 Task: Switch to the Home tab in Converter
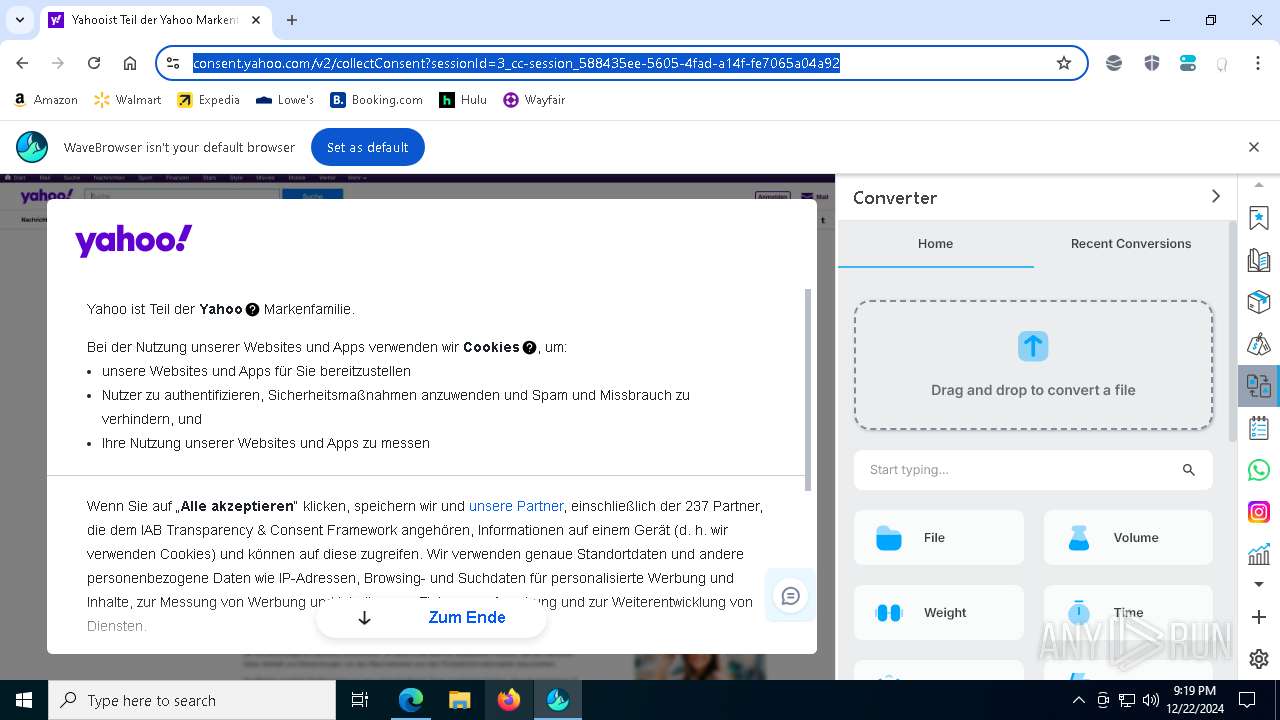[x=935, y=244]
